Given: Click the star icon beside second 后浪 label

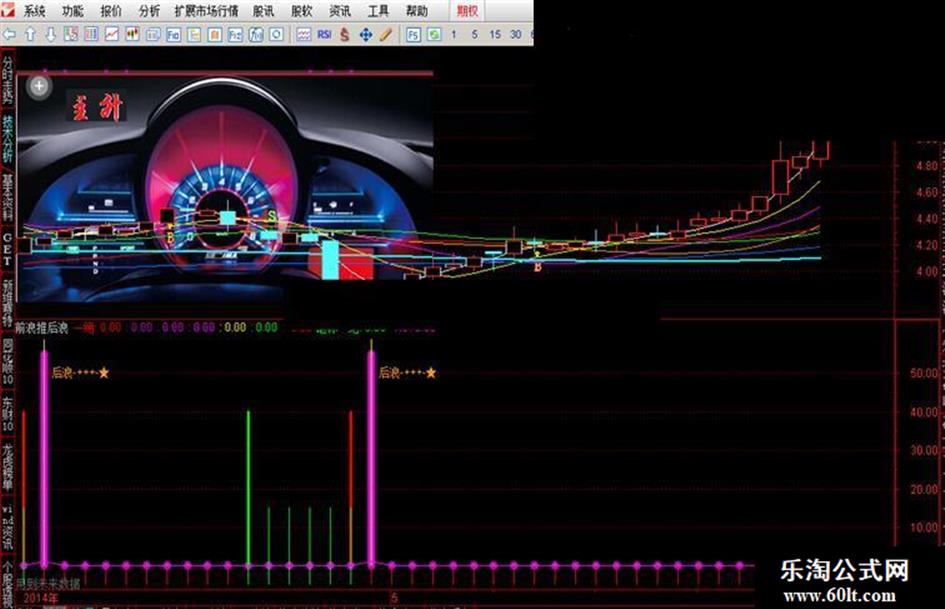Looking at the screenshot, I should click(x=431, y=373).
